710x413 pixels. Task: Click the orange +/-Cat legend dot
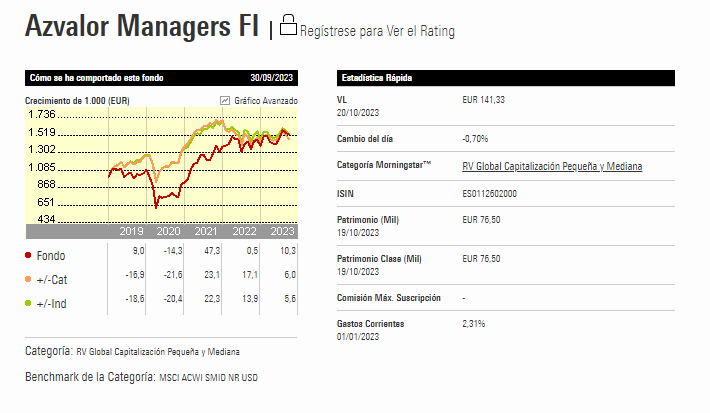point(27,279)
